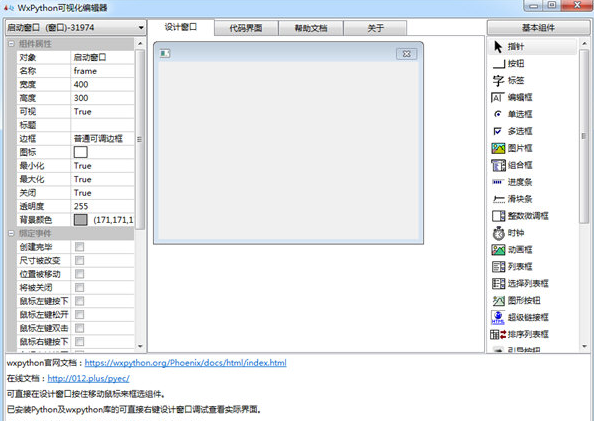This screenshot has height=421, width=594.
Task: Click the property panel scroll-up arrow
Action: [x=140, y=44]
